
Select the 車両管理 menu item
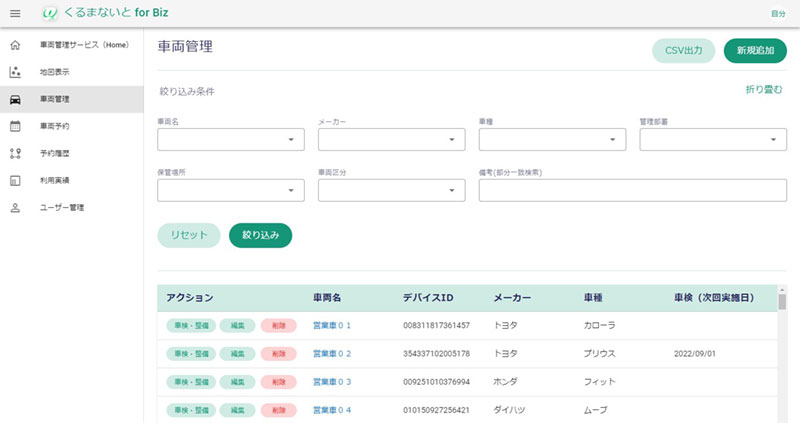pyautogui.click(x=71, y=99)
